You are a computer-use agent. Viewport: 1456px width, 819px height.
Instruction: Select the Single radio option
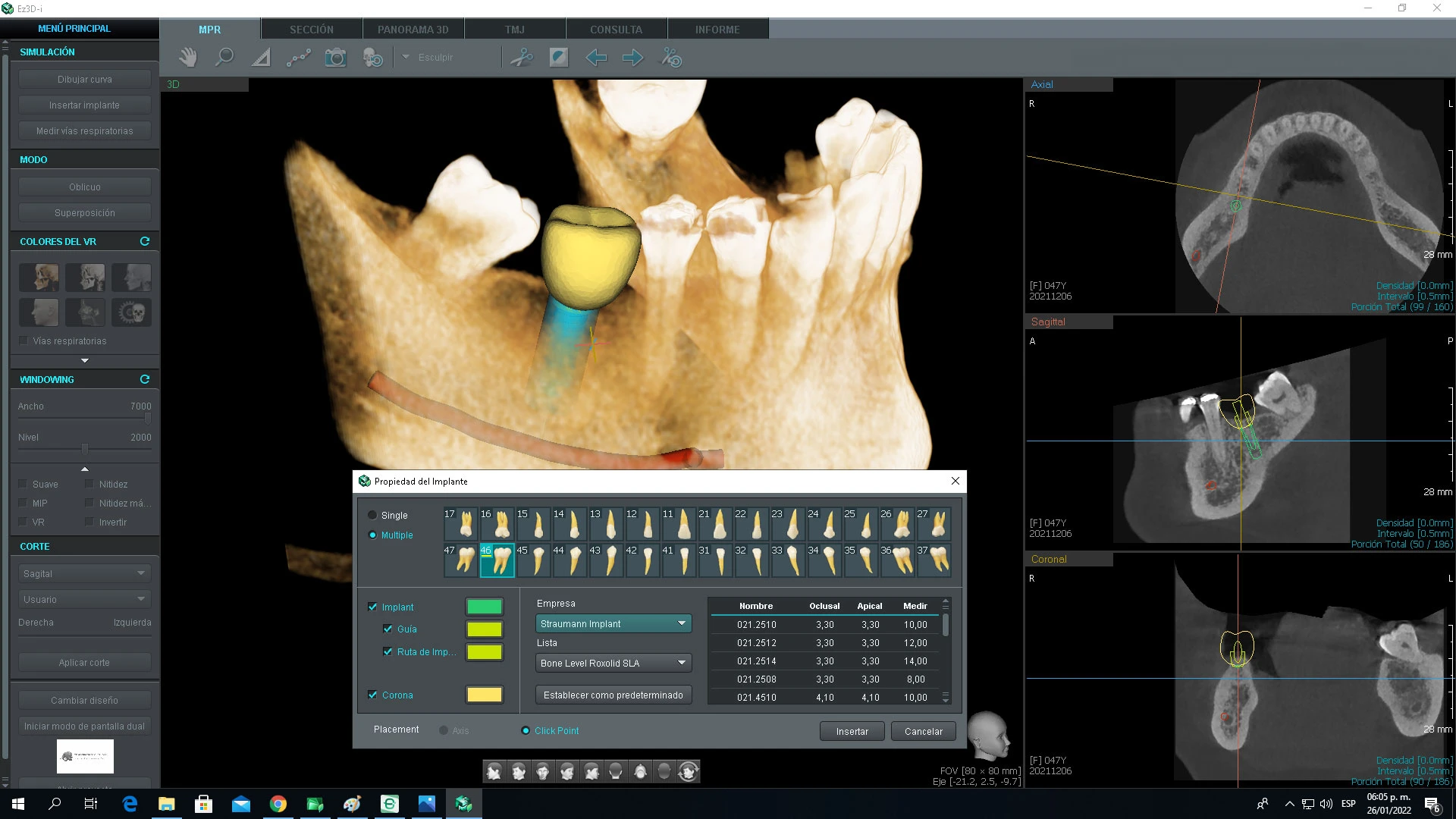pyautogui.click(x=372, y=515)
